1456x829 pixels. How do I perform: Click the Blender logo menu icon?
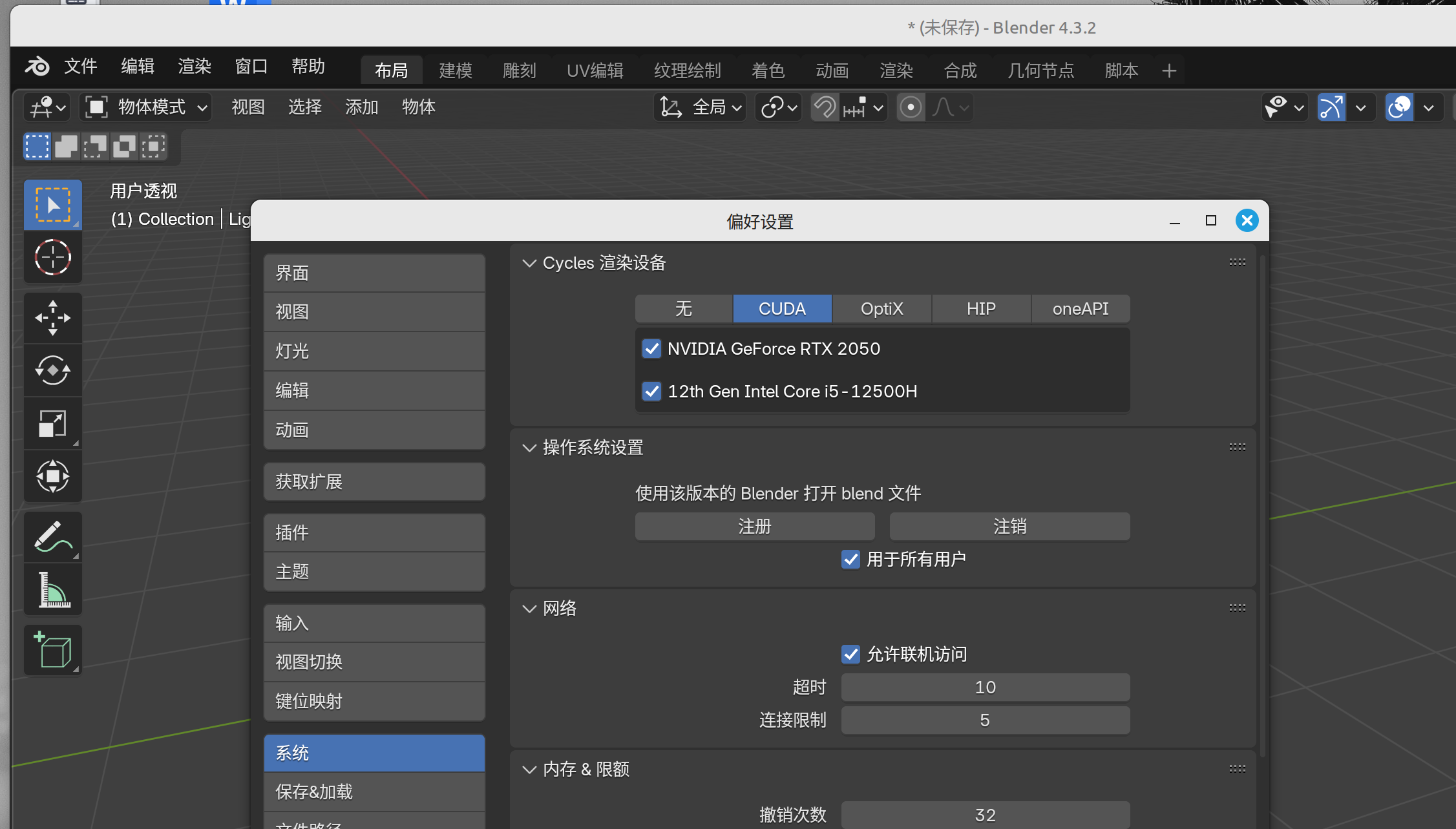click(37, 67)
